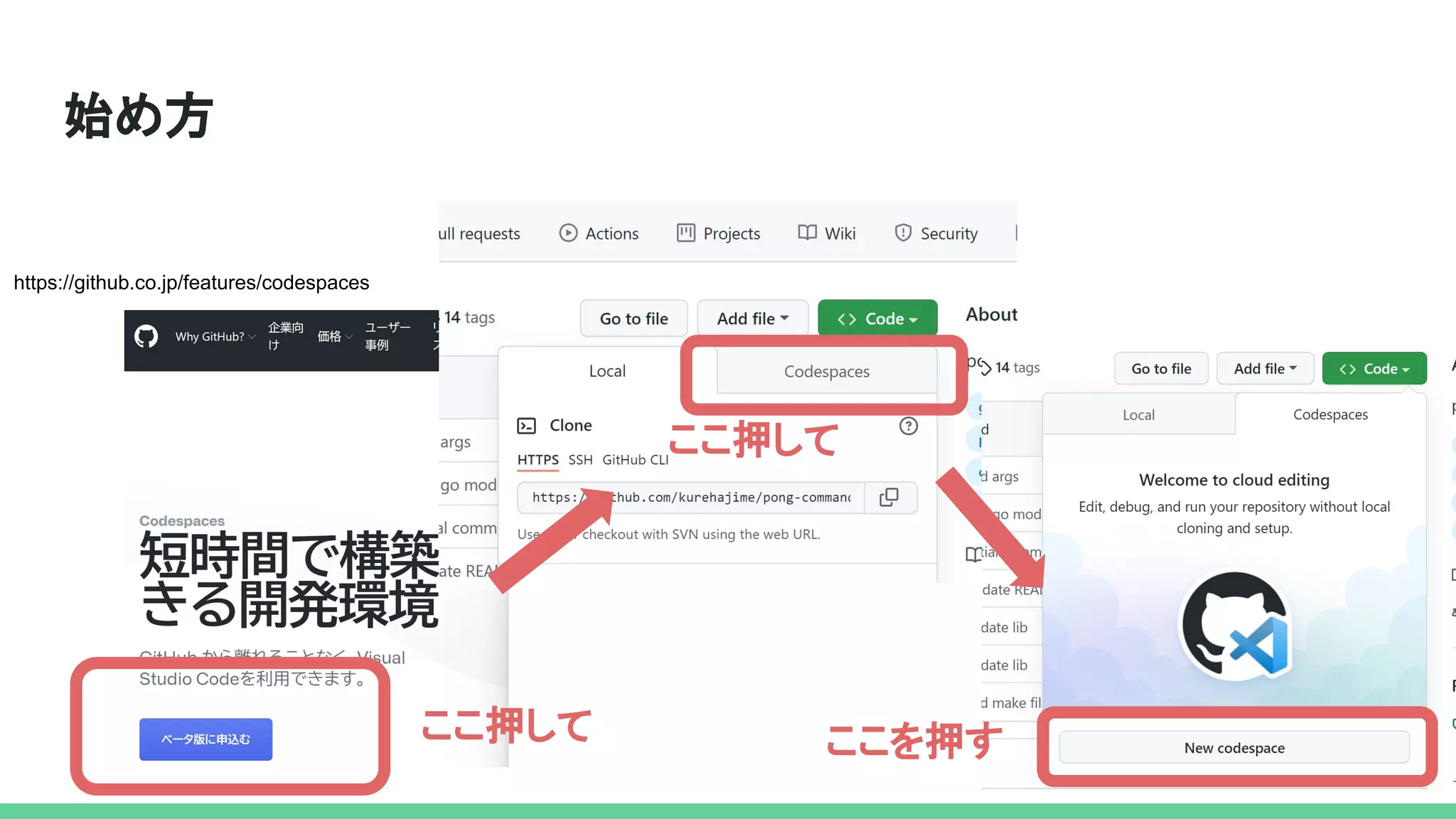Select the Local tab in middle popup
The width and height of the screenshot is (1456, 819).
[607, 371]
